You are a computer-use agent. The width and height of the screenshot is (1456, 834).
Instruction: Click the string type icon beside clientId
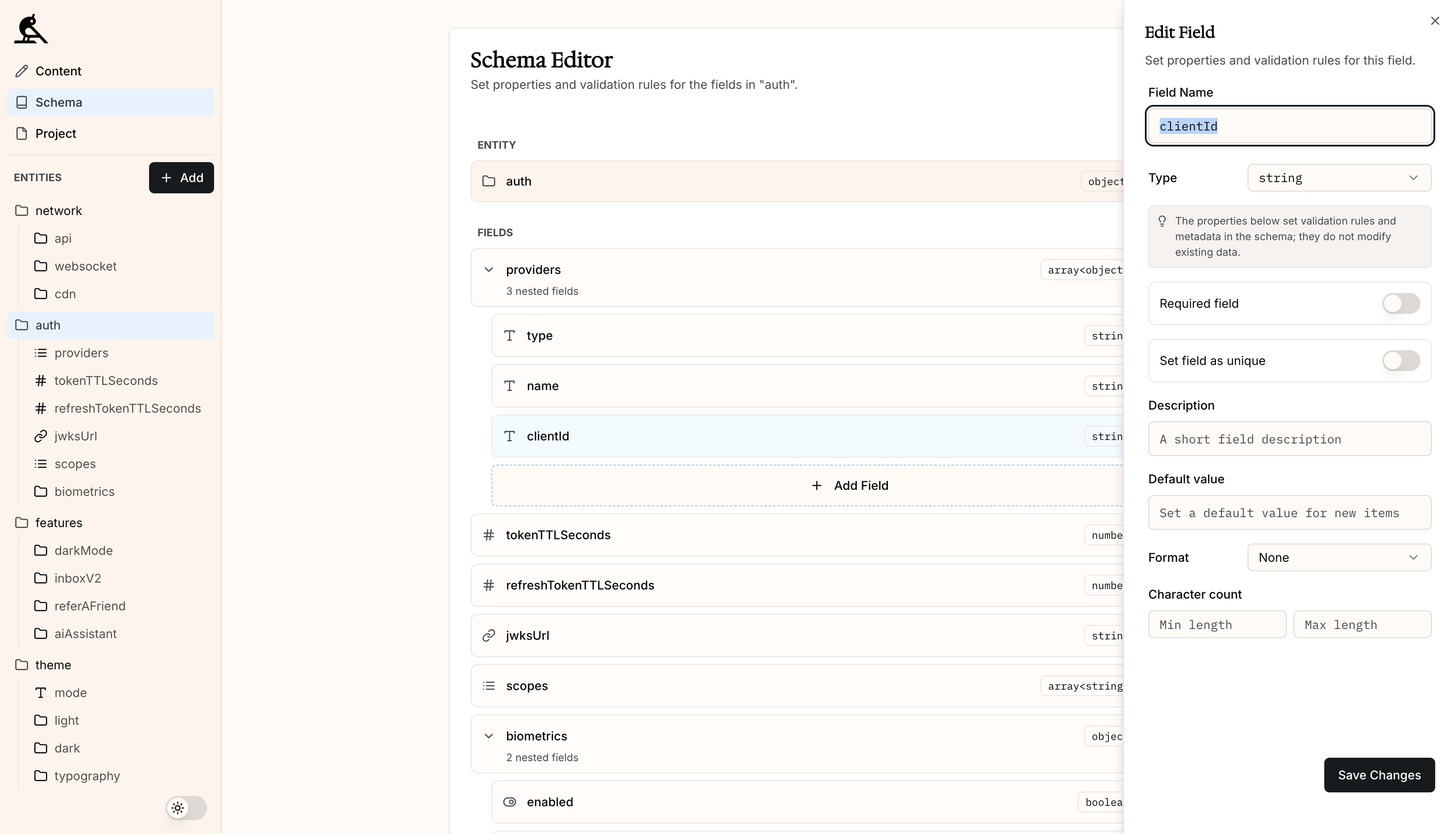click(510, 436)
